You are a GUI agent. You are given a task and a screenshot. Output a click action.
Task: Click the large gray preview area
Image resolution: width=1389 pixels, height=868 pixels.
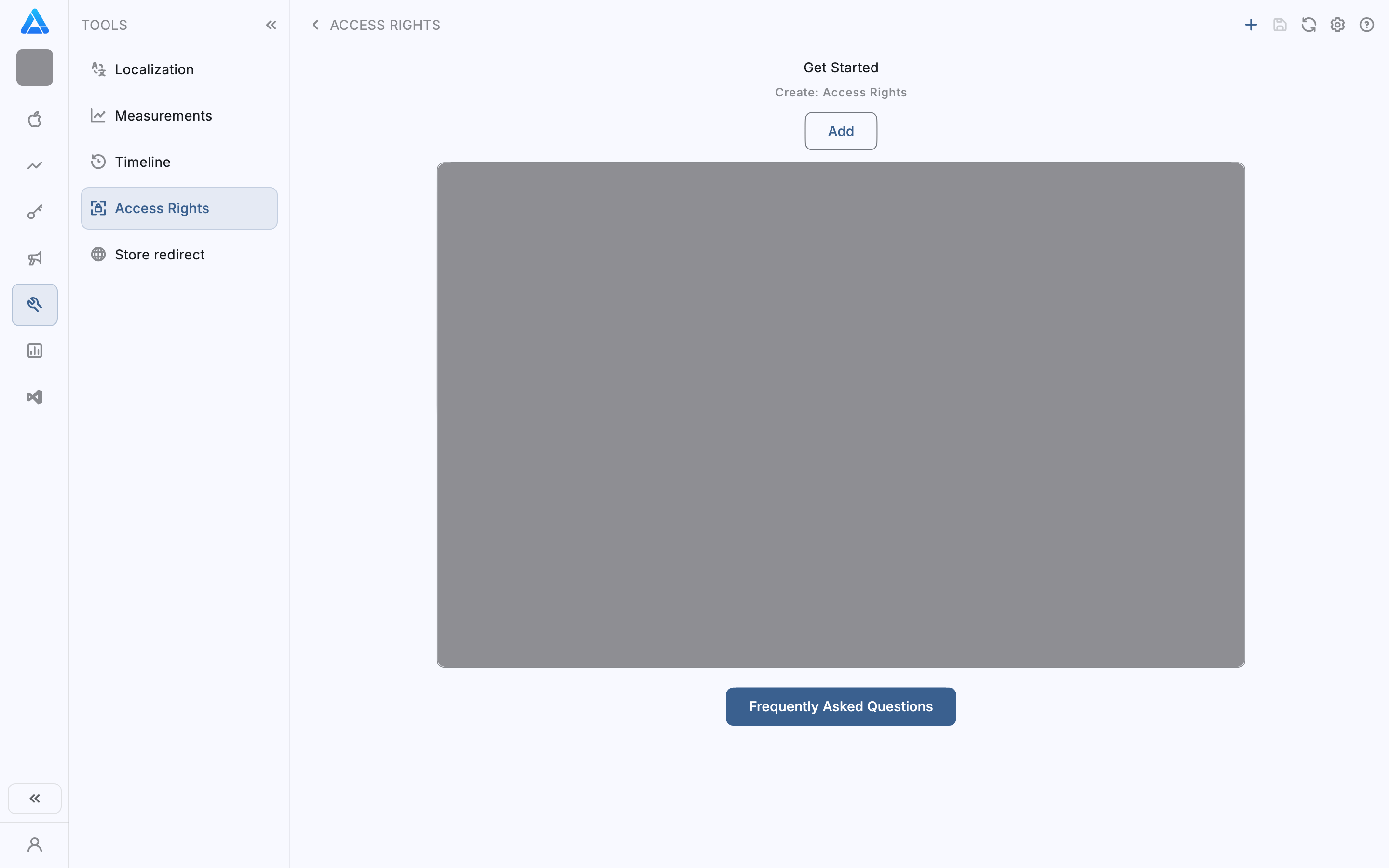pos(840,415)
